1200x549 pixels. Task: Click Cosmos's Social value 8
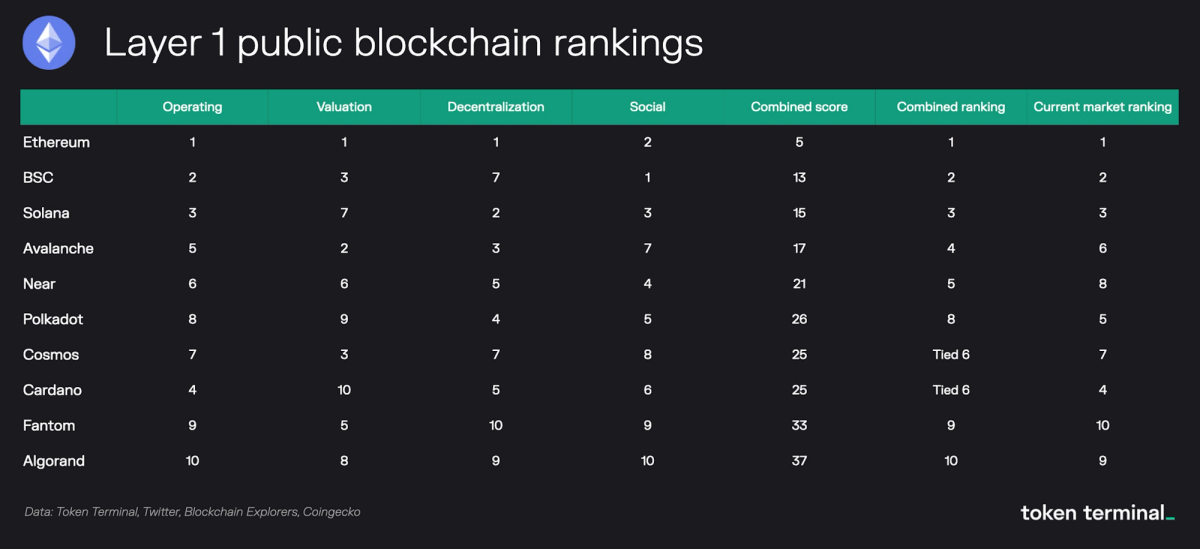[648, 355]
